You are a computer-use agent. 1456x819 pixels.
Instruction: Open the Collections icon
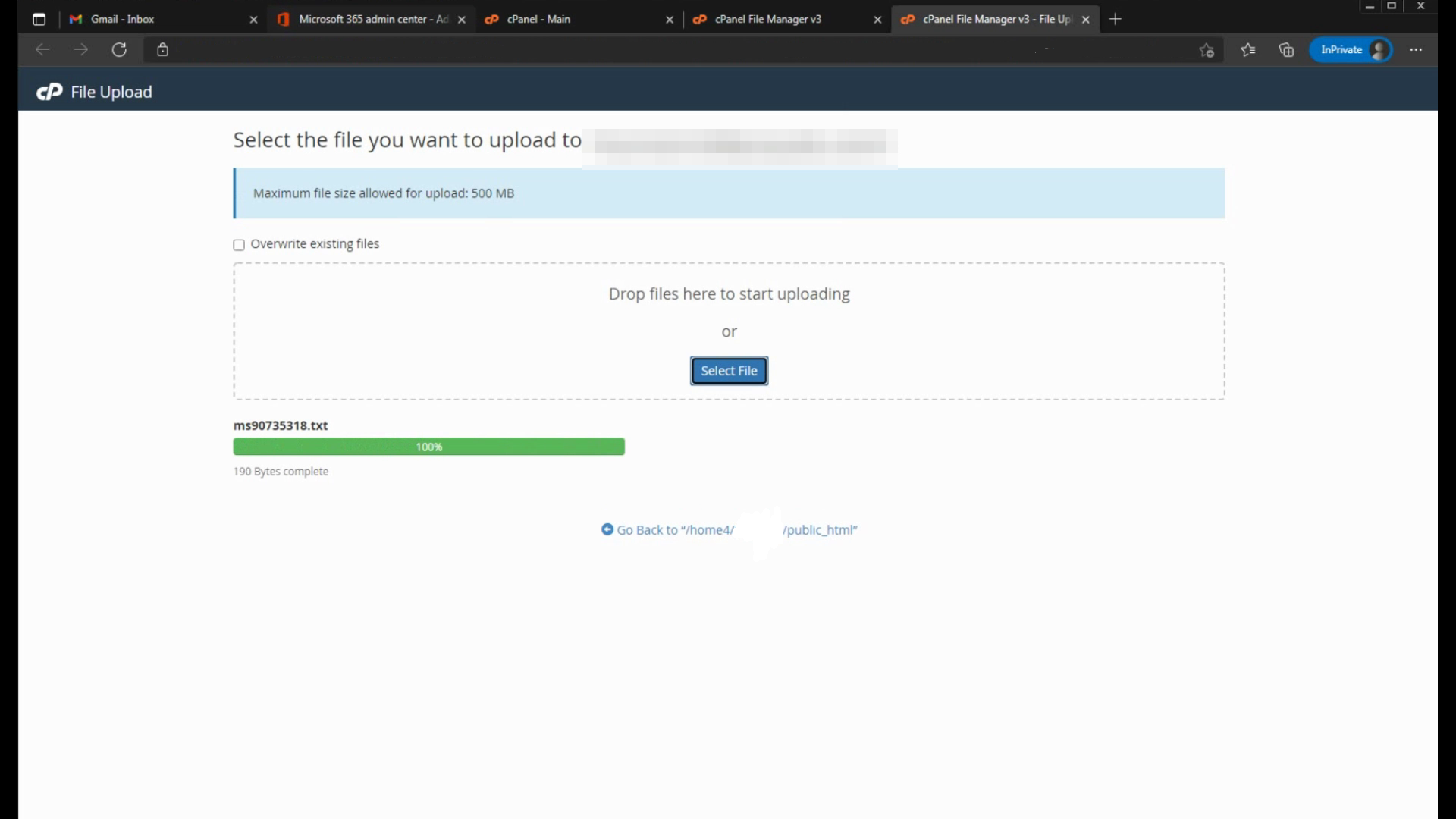(1286, 50)
